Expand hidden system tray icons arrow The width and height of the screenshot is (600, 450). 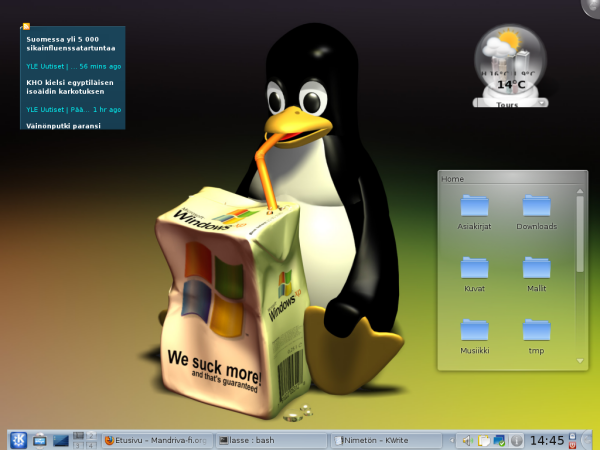451,440
